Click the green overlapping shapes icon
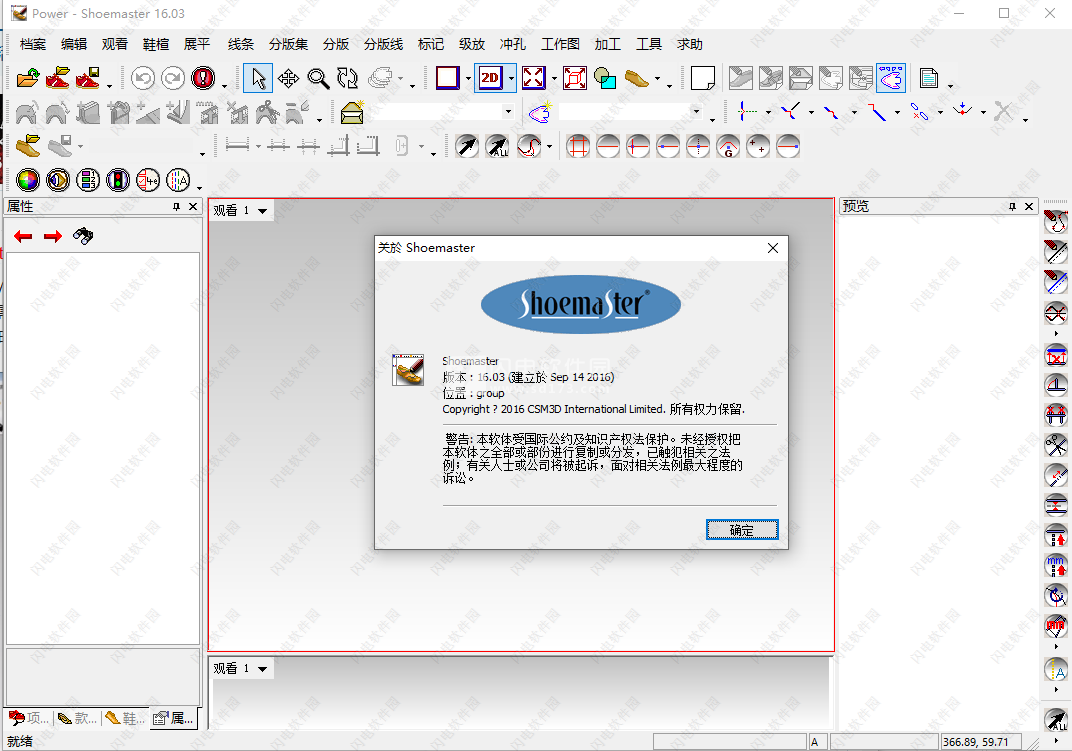This screenshot has height=751, width=1072. [x=605, y=78]
